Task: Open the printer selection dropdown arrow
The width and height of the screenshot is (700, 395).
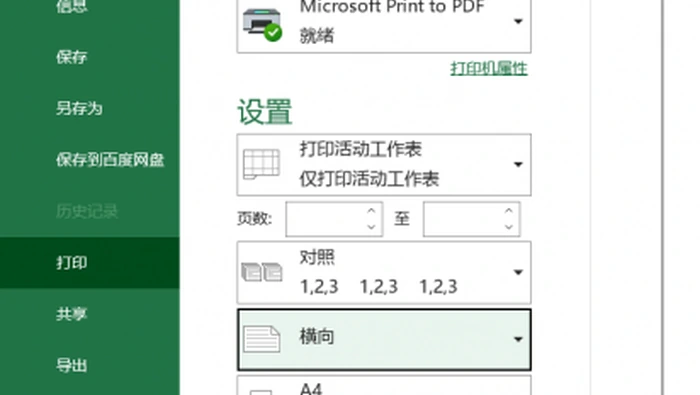Action: pos(518,21)
